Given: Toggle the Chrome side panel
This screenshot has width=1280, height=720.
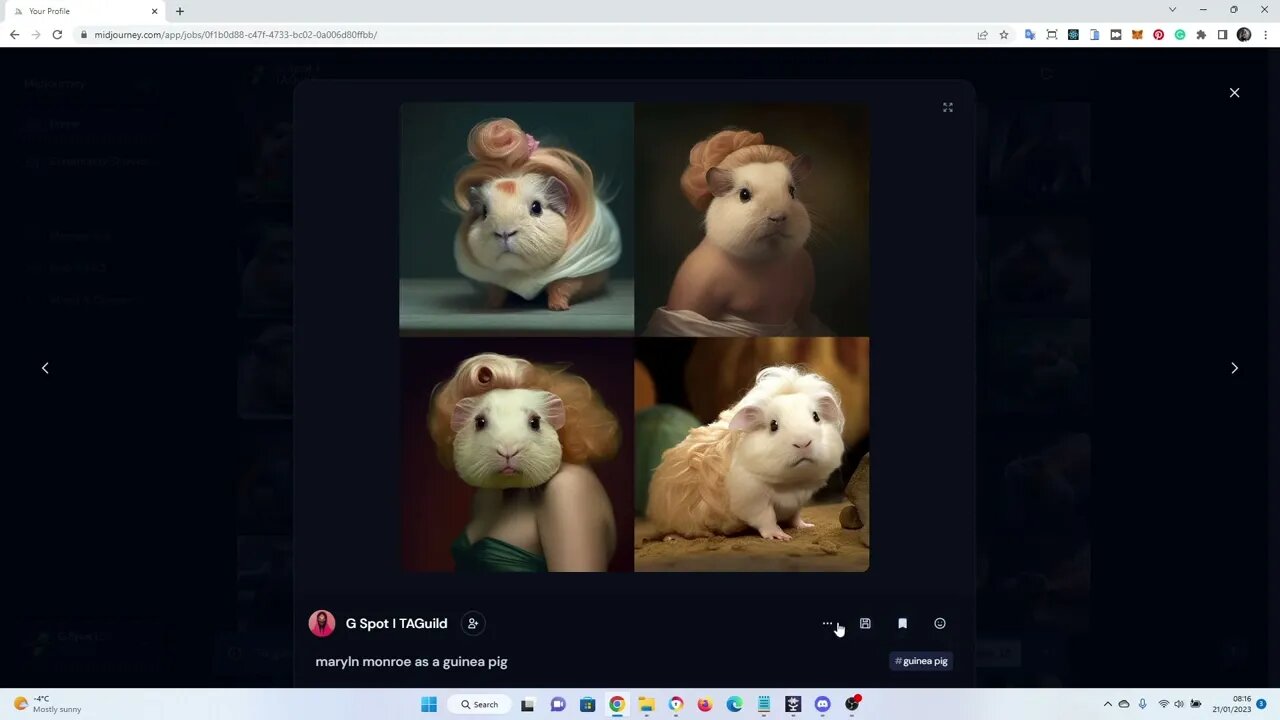Looking at the screenshot, I should tap(1222, 34).
